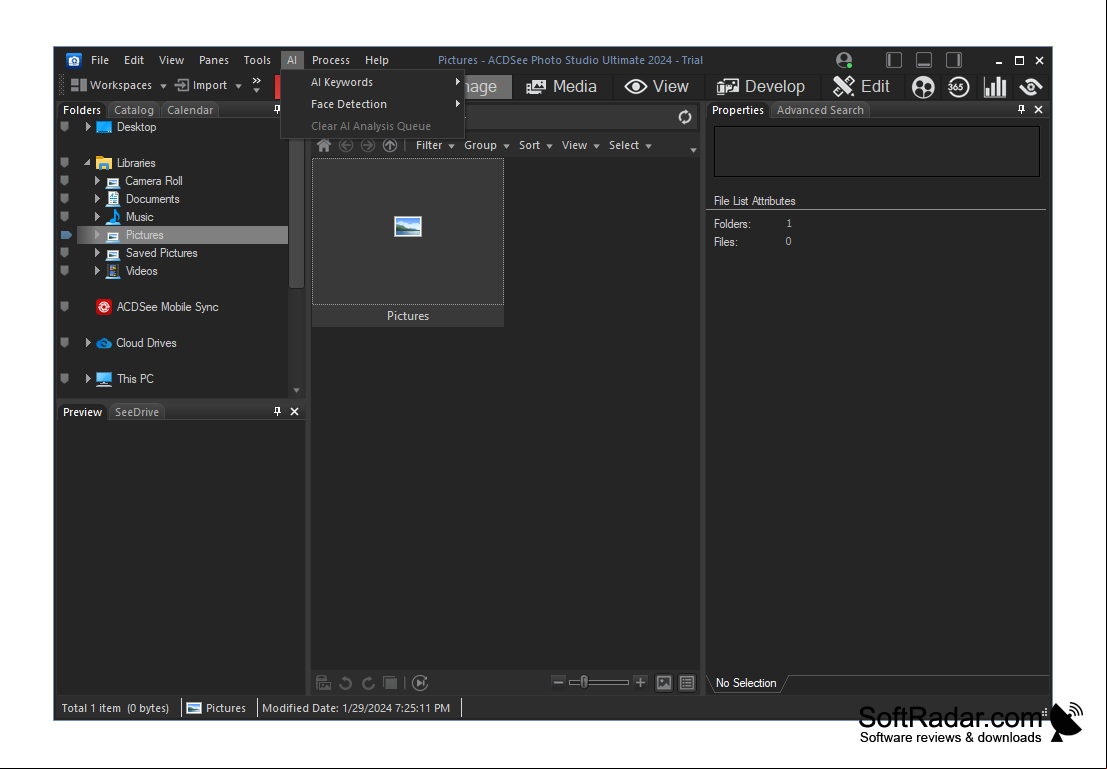Toggle Easy-Select marker for ACDSee Mobile Sync
1107x769 pixels.
65,307
